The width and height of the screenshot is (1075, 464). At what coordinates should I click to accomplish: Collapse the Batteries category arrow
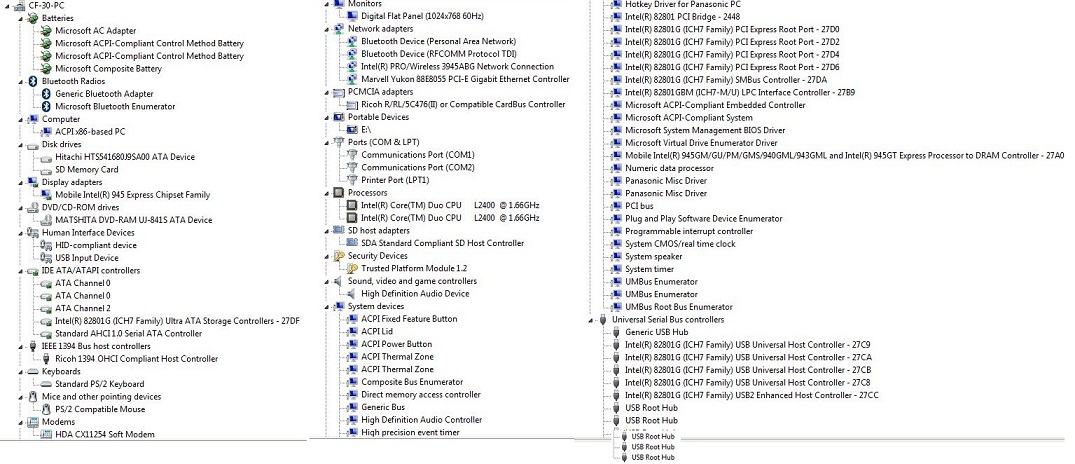click(x=21, y=19)
